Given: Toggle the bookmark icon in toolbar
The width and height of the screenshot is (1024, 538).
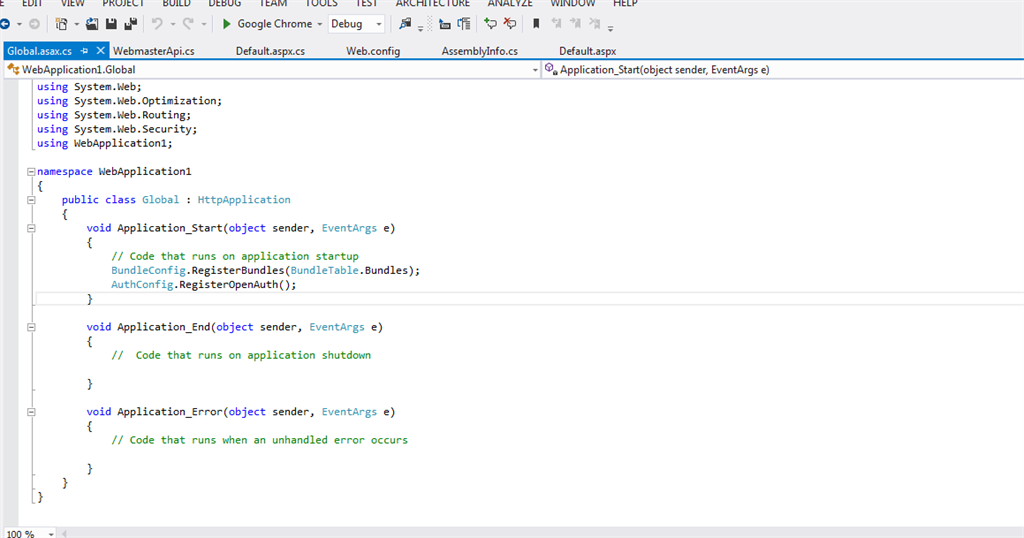Looking at the screenshot, I should pos(537,24).
